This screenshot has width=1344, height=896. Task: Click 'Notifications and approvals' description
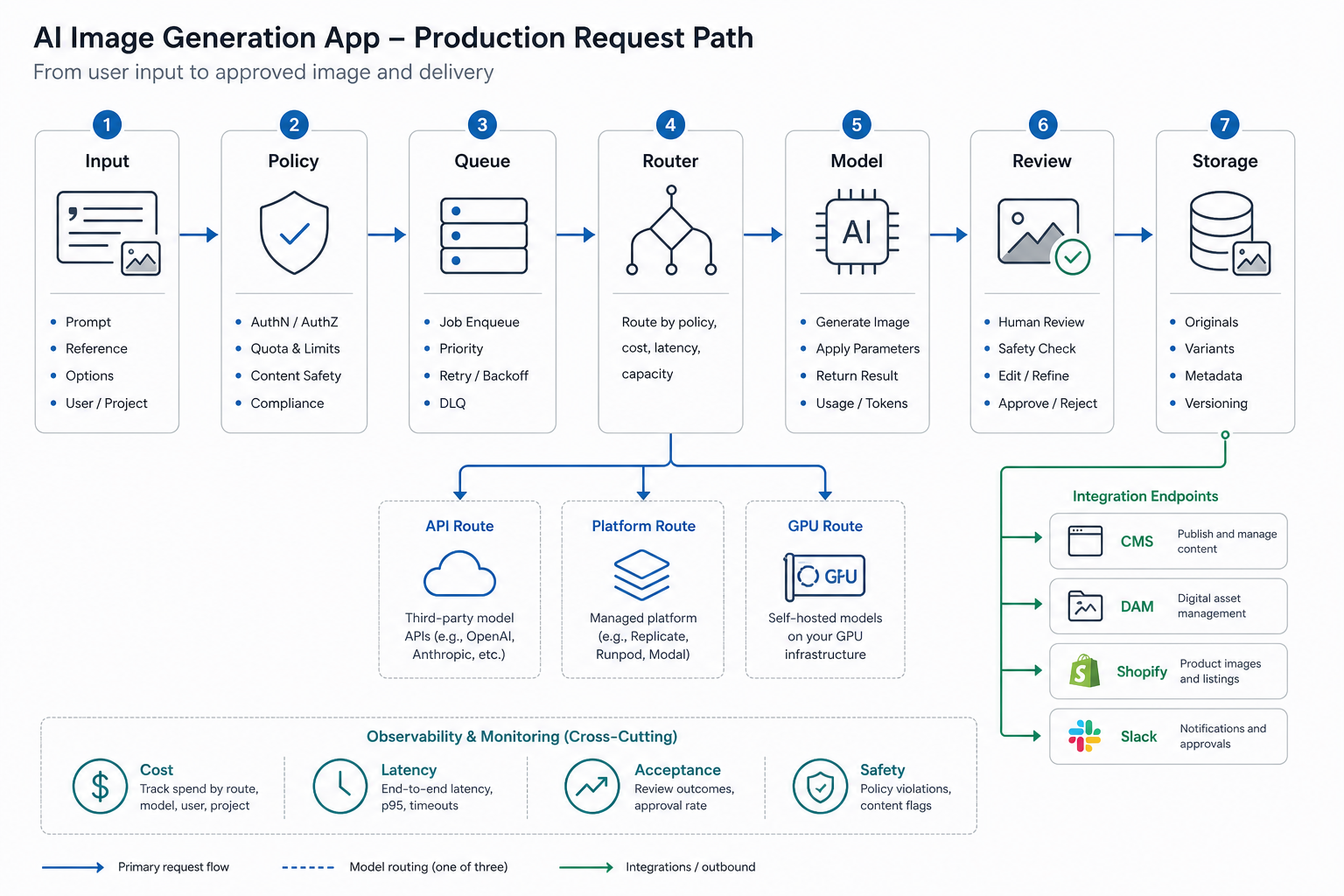pyautogui.click(x=1222, y=737)
